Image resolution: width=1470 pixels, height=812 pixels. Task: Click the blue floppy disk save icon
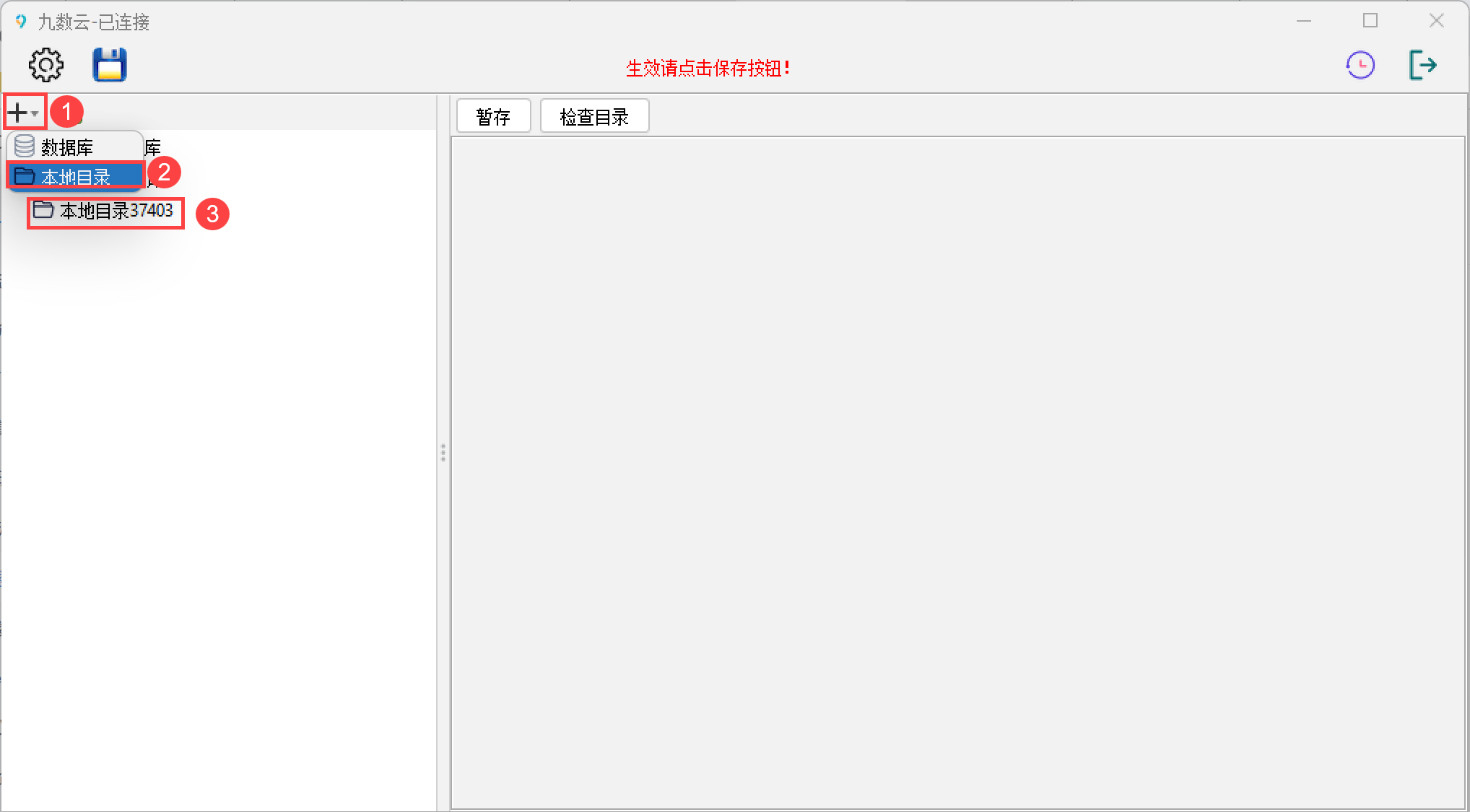coord(110,65)
